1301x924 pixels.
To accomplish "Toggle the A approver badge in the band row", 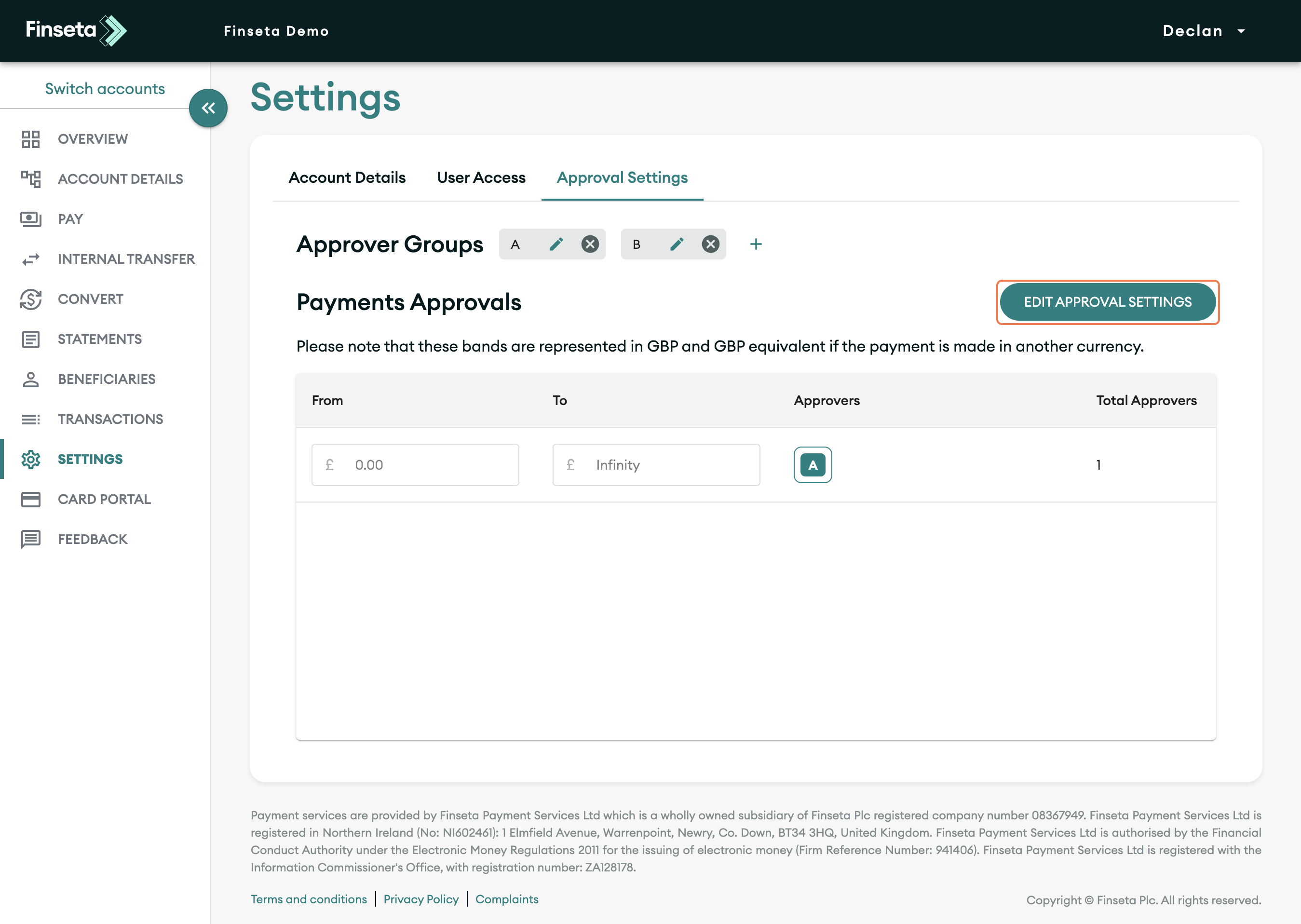I will 813,465.
